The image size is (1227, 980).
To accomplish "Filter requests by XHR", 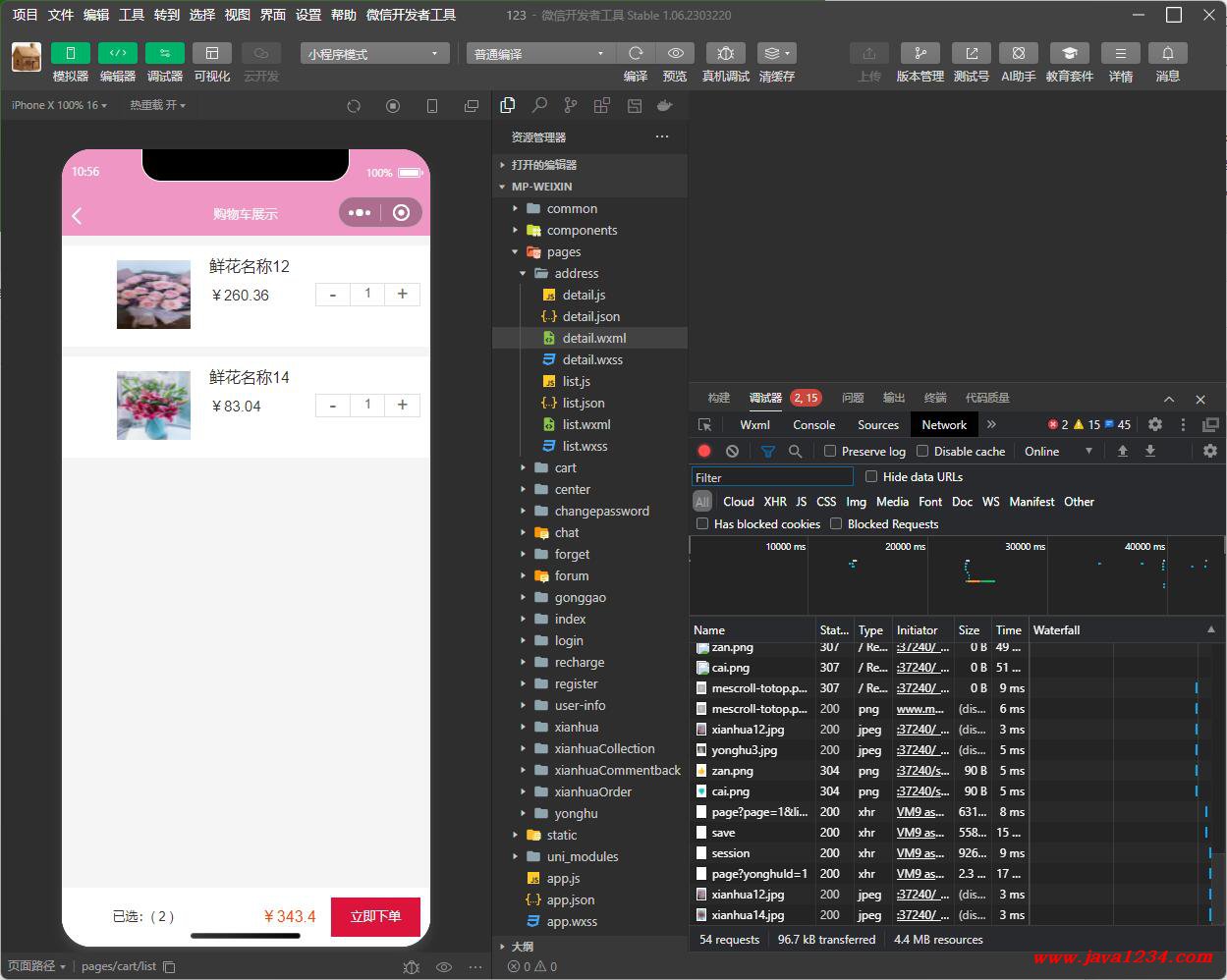I will (775, 502).
